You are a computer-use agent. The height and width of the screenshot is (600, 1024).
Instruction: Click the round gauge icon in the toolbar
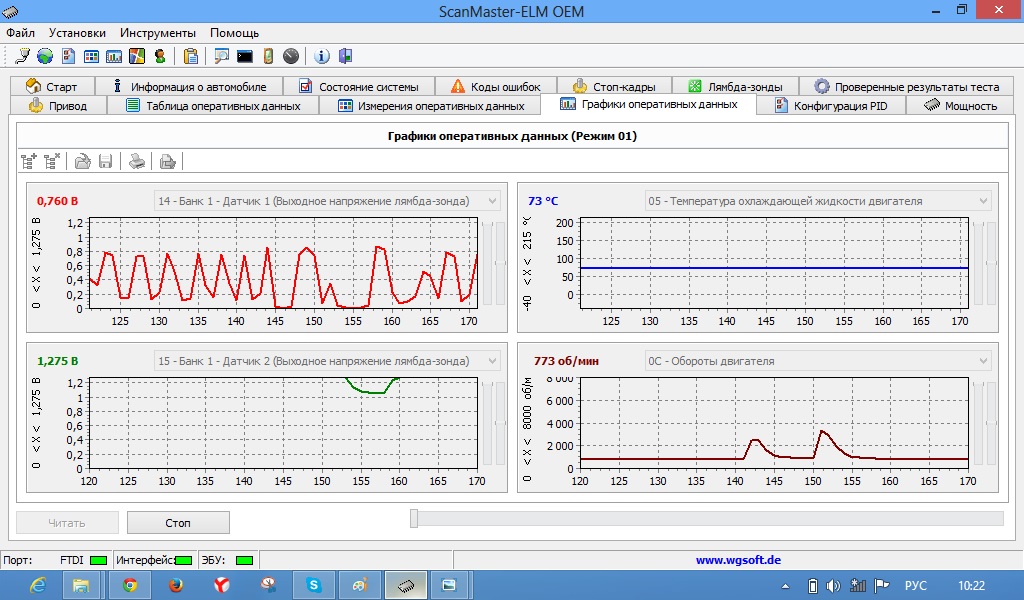pyautogui.click(x=291, y=56)
